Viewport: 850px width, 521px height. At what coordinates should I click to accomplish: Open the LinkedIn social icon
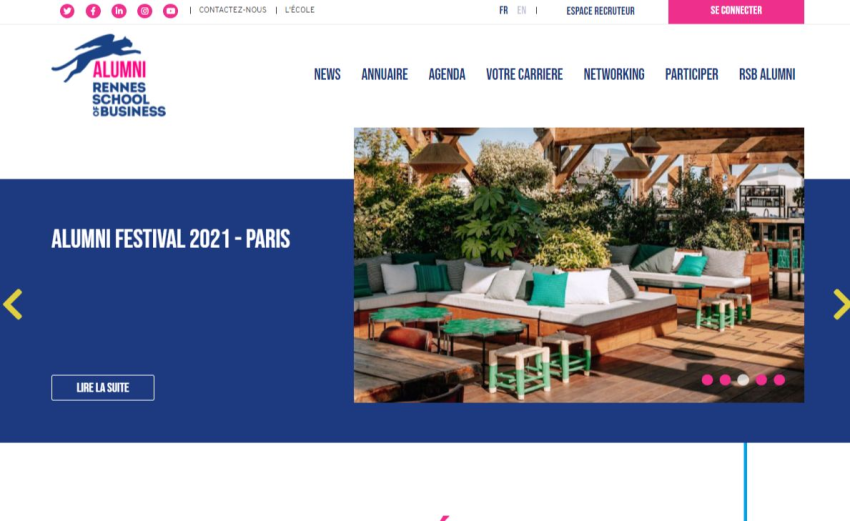[x=119, y=11]
